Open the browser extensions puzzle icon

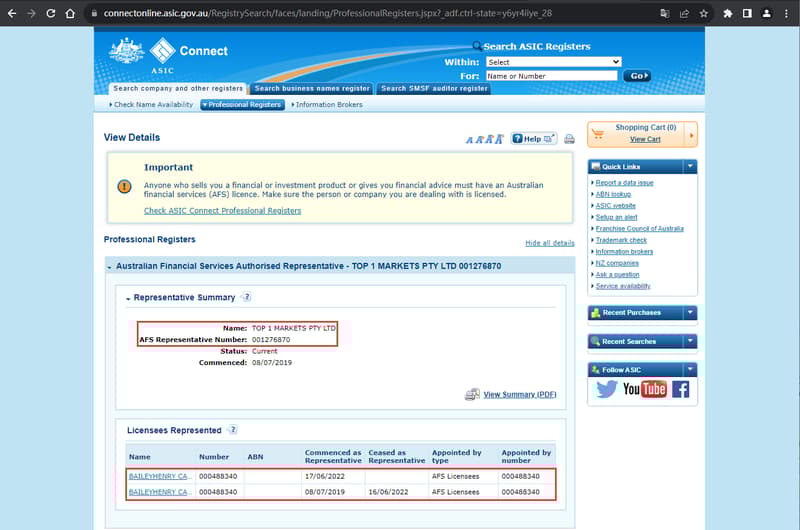click(728, 13)
